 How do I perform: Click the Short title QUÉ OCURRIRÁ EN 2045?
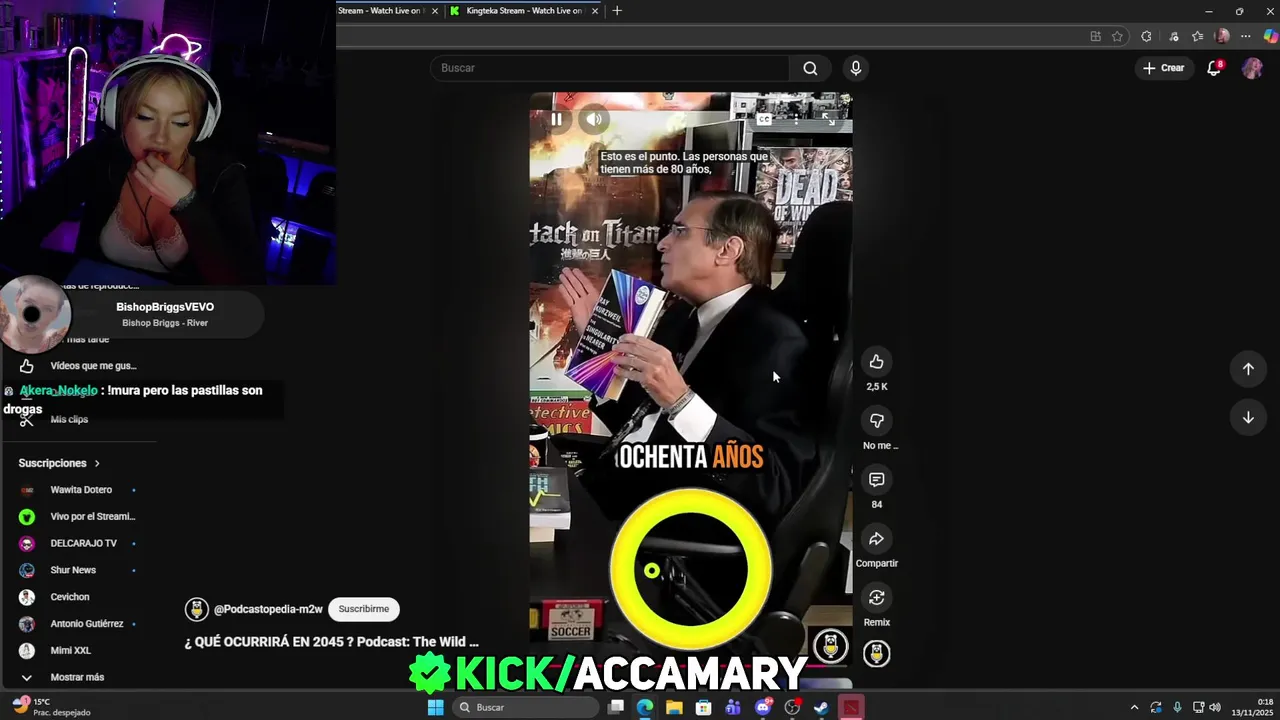[331, 642]
